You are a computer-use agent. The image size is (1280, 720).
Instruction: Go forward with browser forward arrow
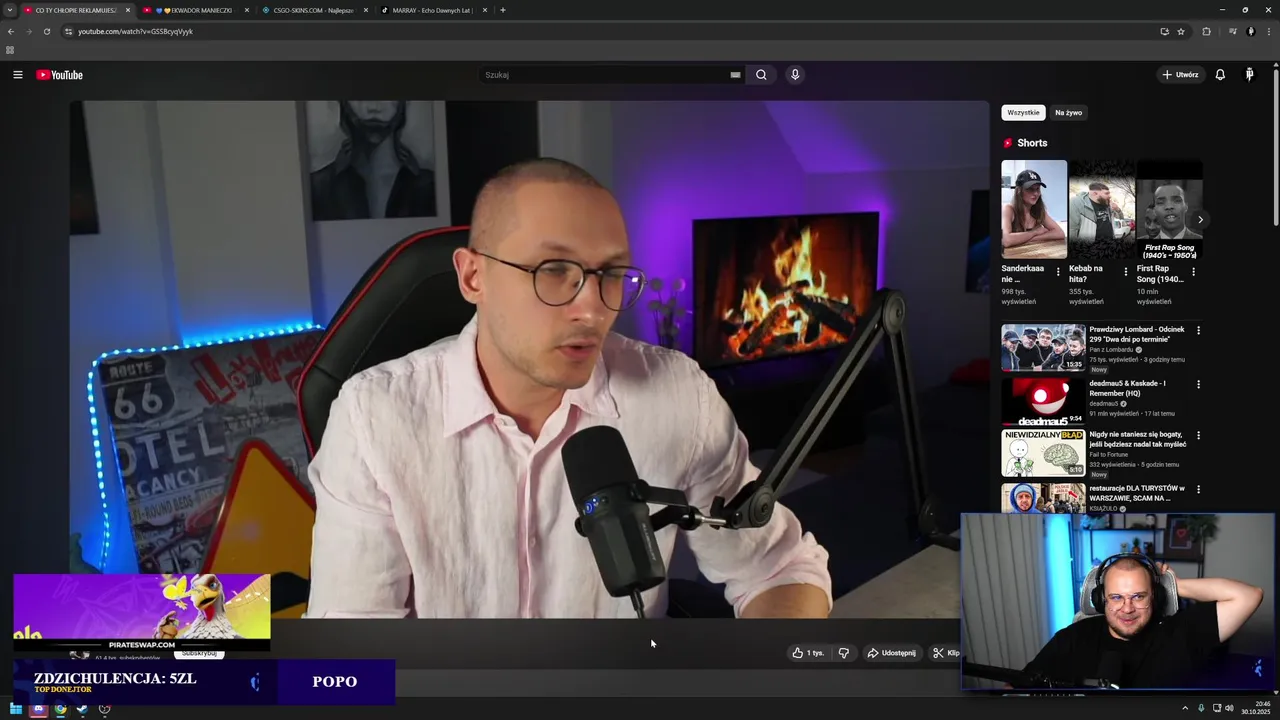click(x=28, y=31)
